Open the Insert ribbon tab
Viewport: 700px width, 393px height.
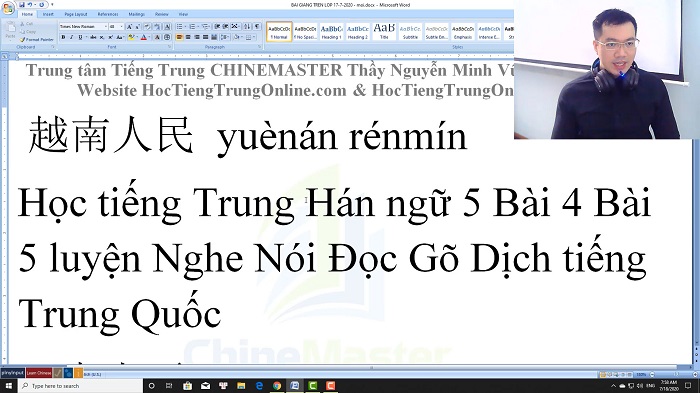point(48,14)
